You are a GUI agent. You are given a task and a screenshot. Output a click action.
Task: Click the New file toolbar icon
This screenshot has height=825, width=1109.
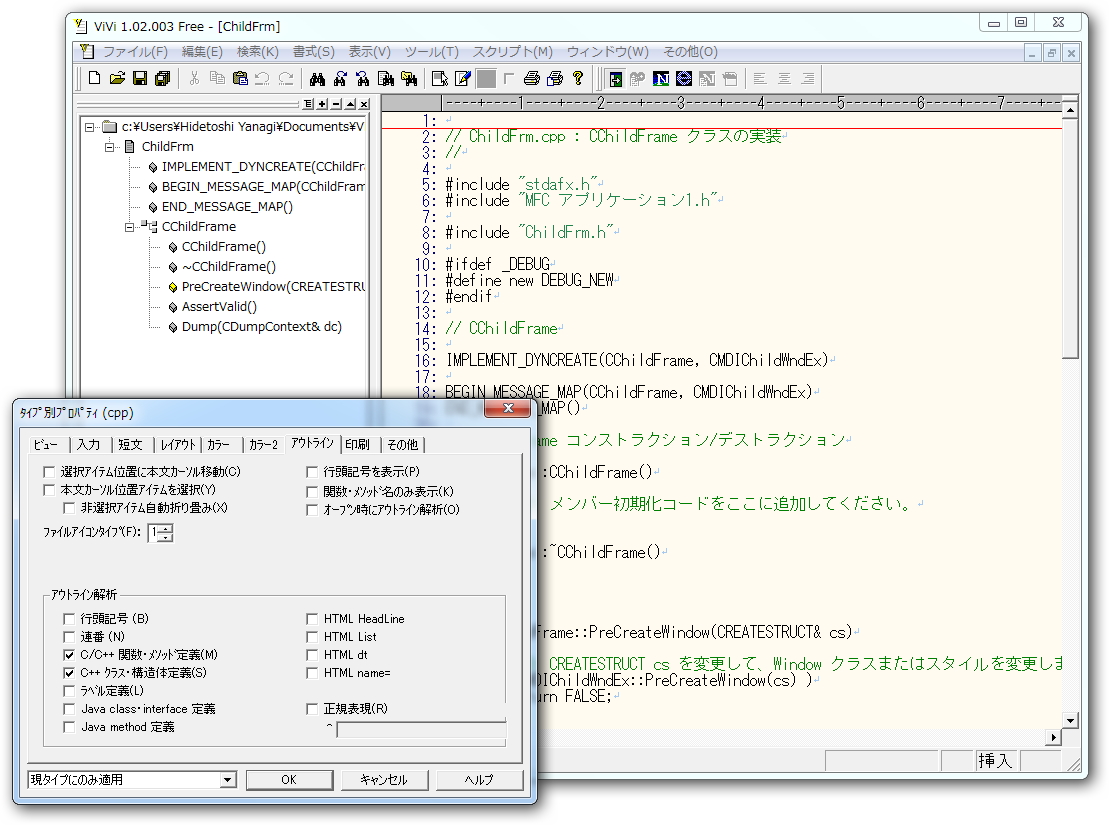[x=94, y=79]
